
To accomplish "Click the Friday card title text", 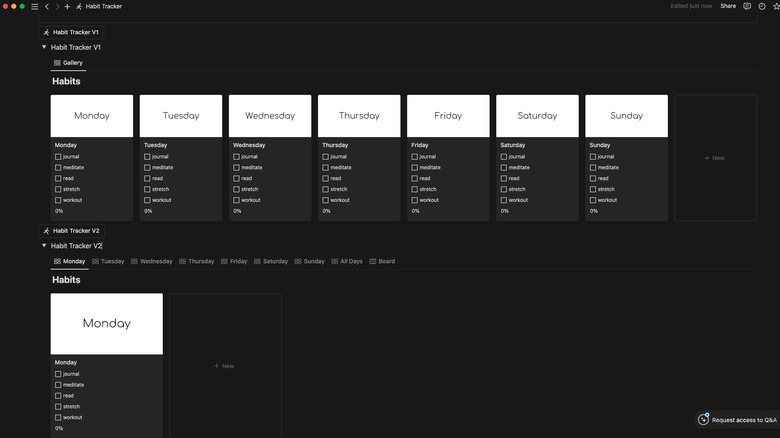I will pyautogui.click(x=420, y=145).
